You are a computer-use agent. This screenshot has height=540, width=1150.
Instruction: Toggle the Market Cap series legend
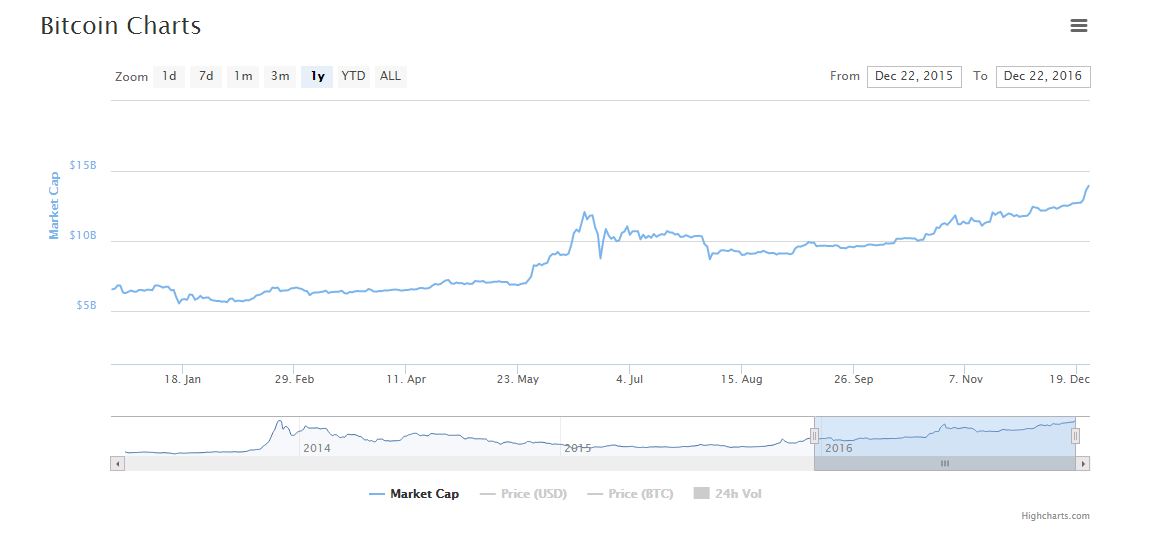point(414,494)
